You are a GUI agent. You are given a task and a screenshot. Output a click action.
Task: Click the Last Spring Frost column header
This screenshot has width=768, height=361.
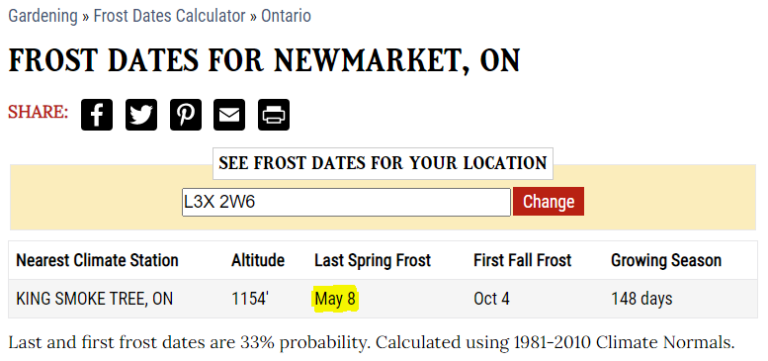tap(372, 260)
